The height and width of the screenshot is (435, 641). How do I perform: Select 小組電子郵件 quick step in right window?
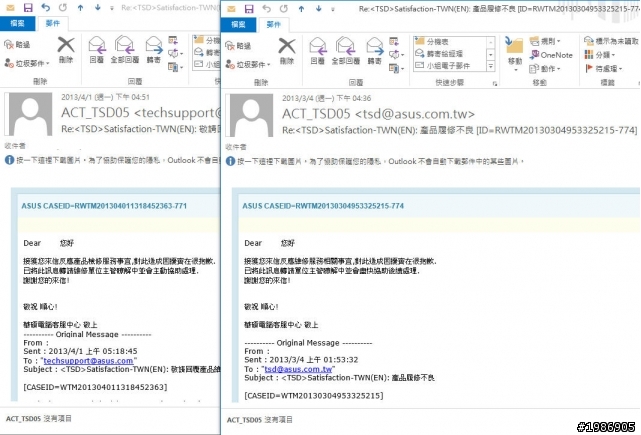[450, 65]
